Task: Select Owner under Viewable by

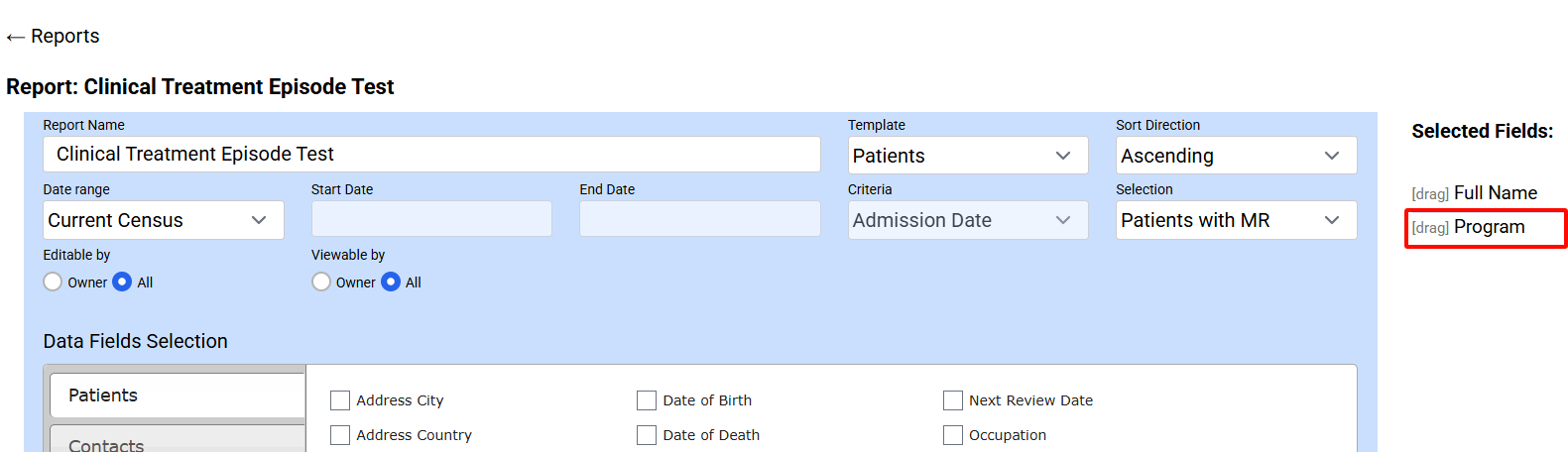Action: [x=321, y=282]
